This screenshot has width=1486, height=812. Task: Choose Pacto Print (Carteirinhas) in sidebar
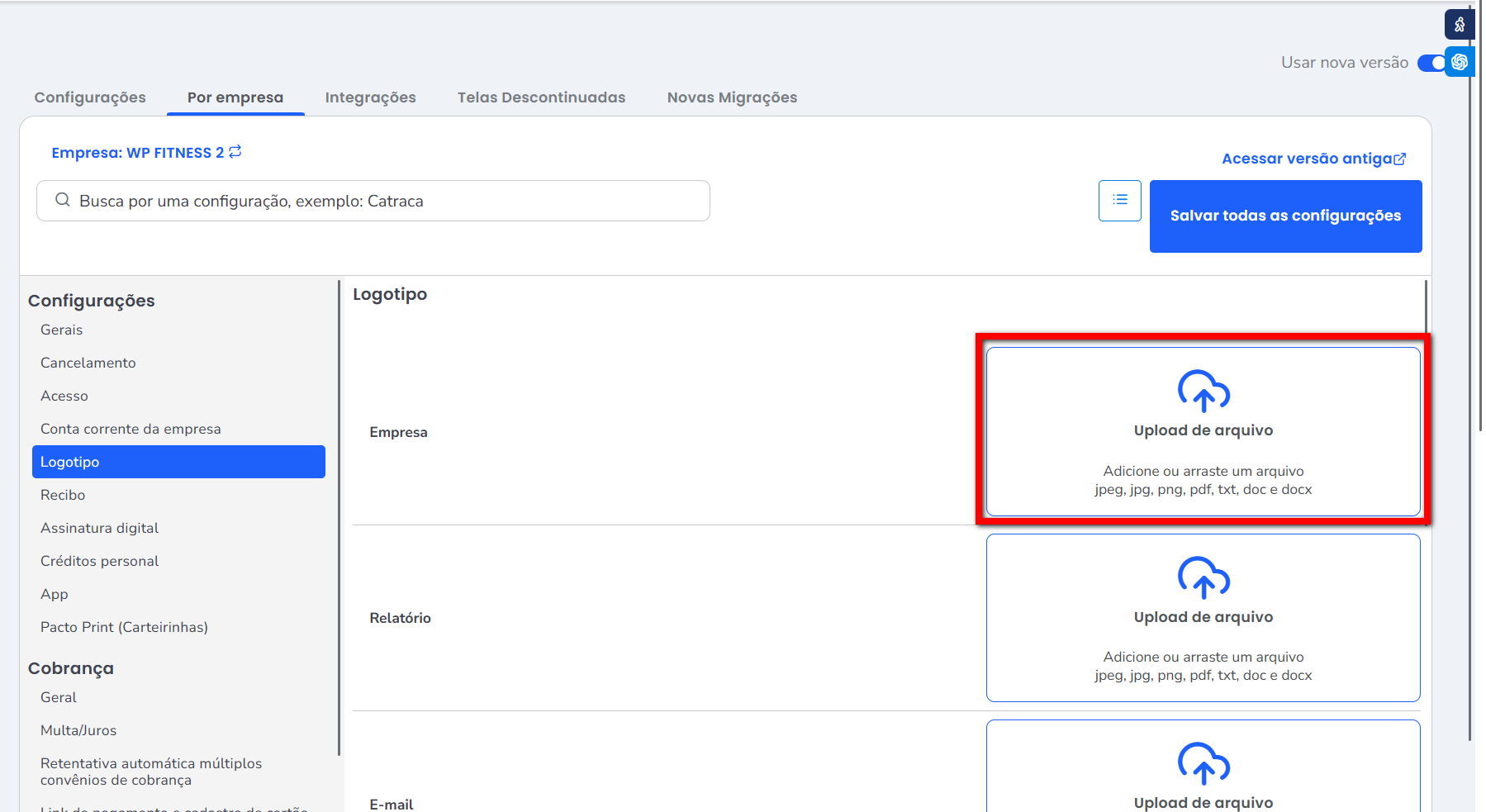point(124,627)
